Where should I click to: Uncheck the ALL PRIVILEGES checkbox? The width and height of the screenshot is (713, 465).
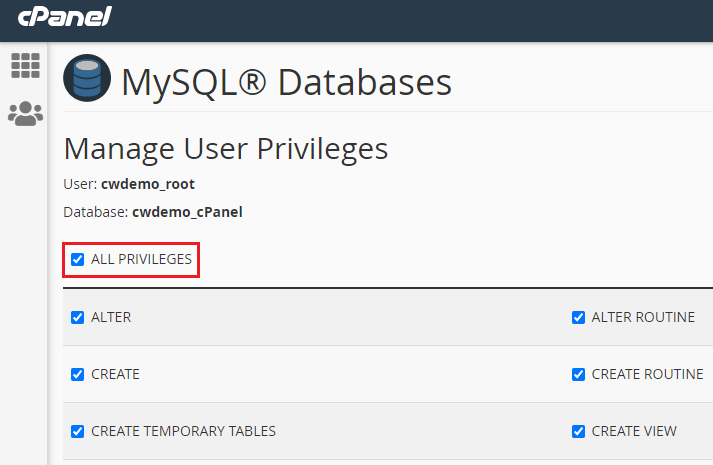click(x=78, y=260)
